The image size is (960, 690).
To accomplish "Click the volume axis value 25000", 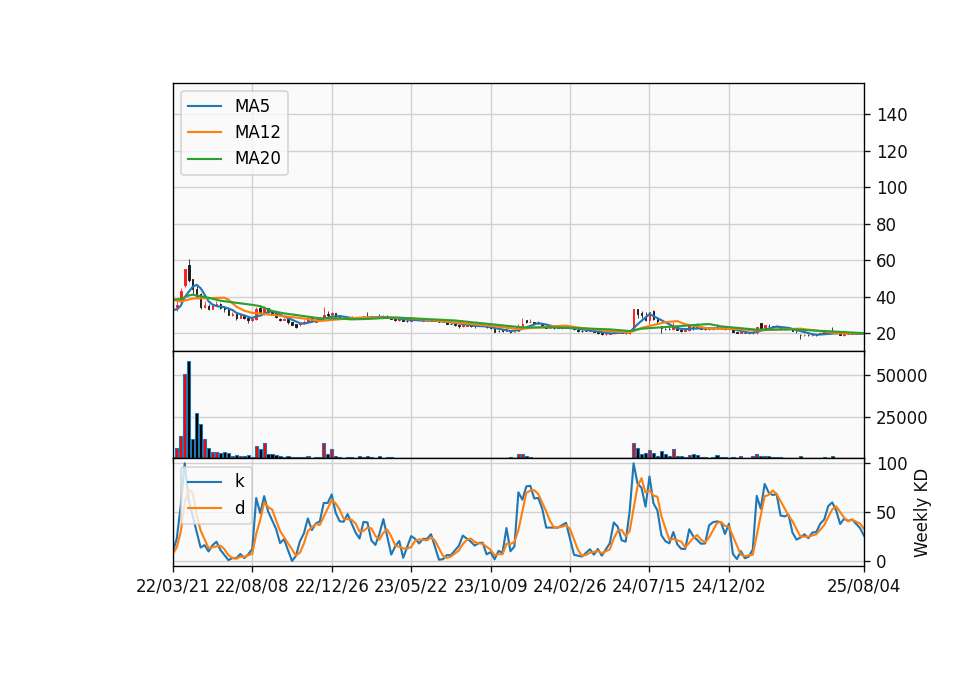I will click(x=902, y=418).
